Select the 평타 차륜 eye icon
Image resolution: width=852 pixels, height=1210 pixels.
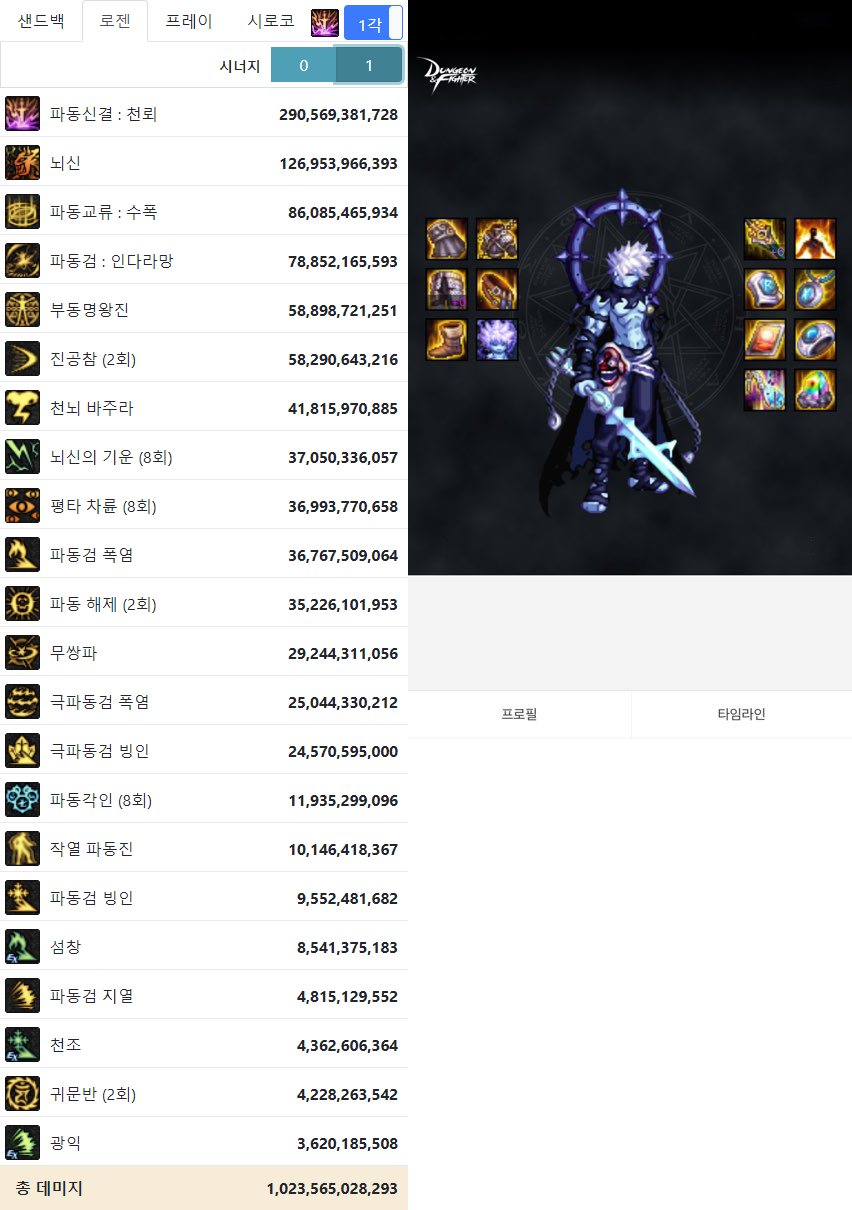22,506
